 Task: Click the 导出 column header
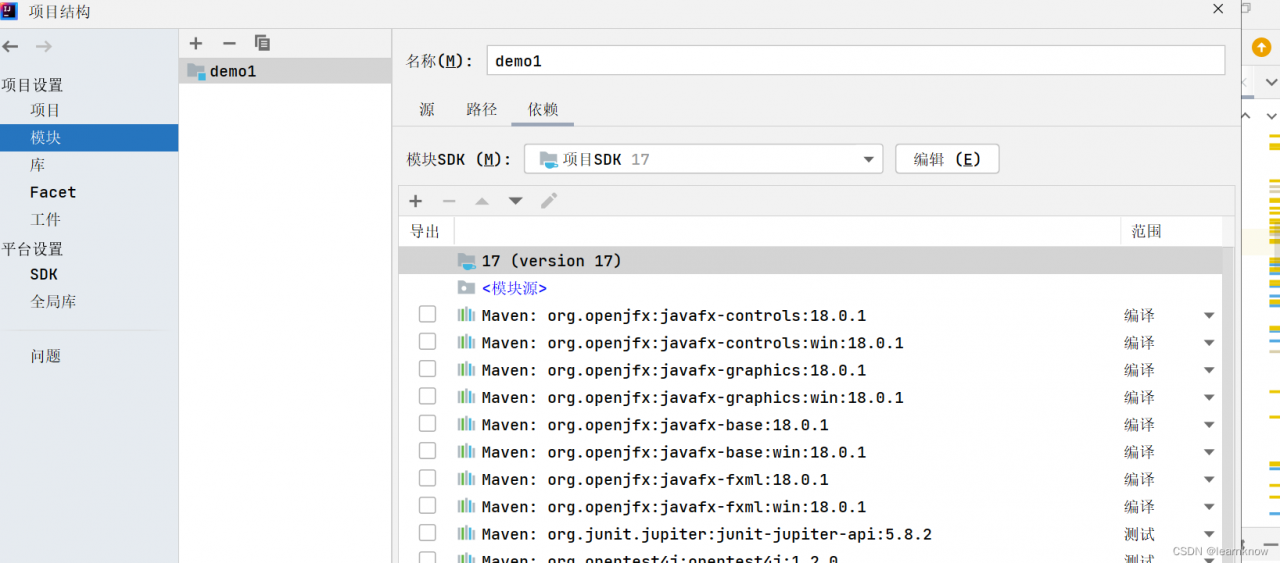425,231
